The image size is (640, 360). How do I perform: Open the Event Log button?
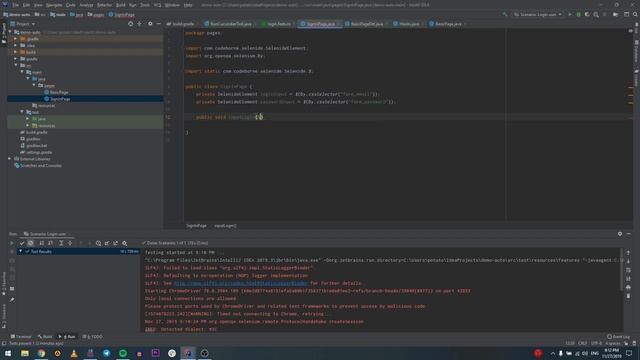click(x=619, y=337)
